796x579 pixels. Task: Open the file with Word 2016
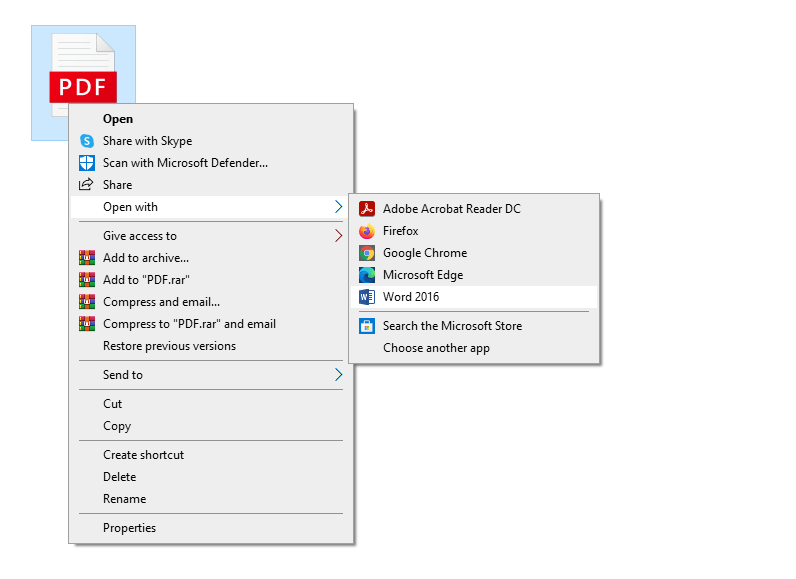pyautogui.click(x=474, y=297)
